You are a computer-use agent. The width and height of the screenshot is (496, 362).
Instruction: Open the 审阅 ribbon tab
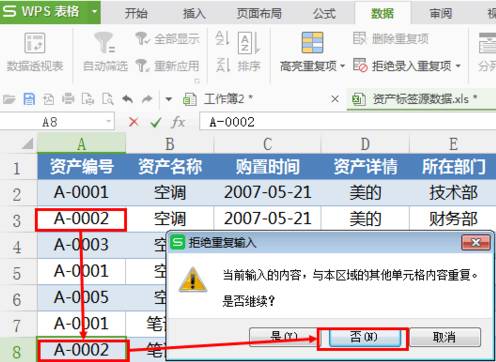coord(441,13)
